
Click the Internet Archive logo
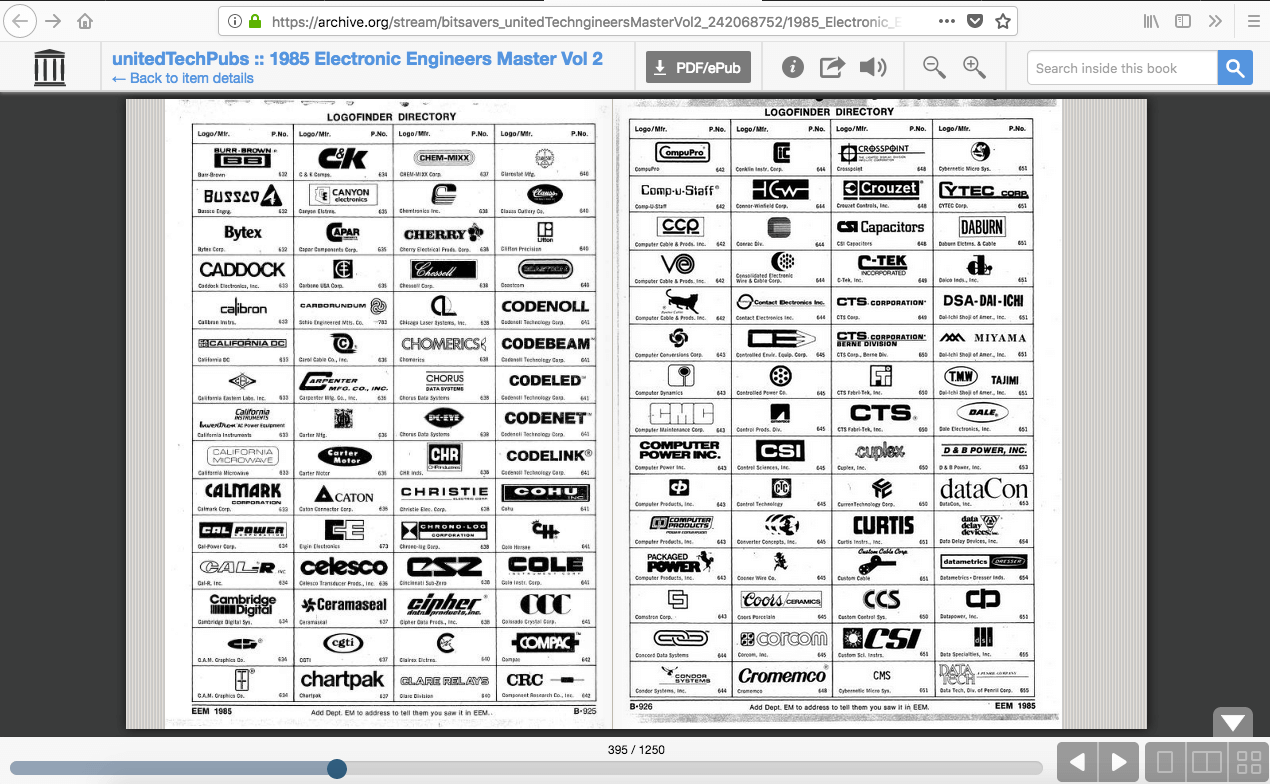coord(49,67)
